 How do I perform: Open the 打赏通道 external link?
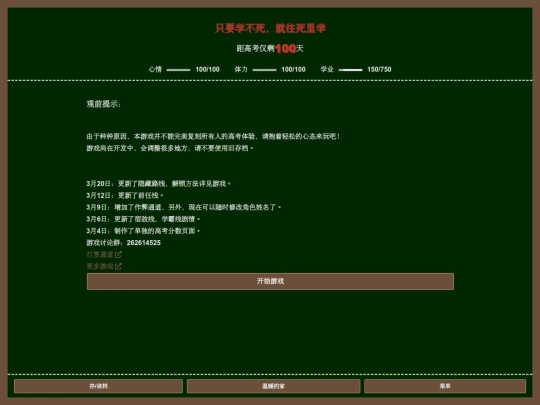pos(104,255)
